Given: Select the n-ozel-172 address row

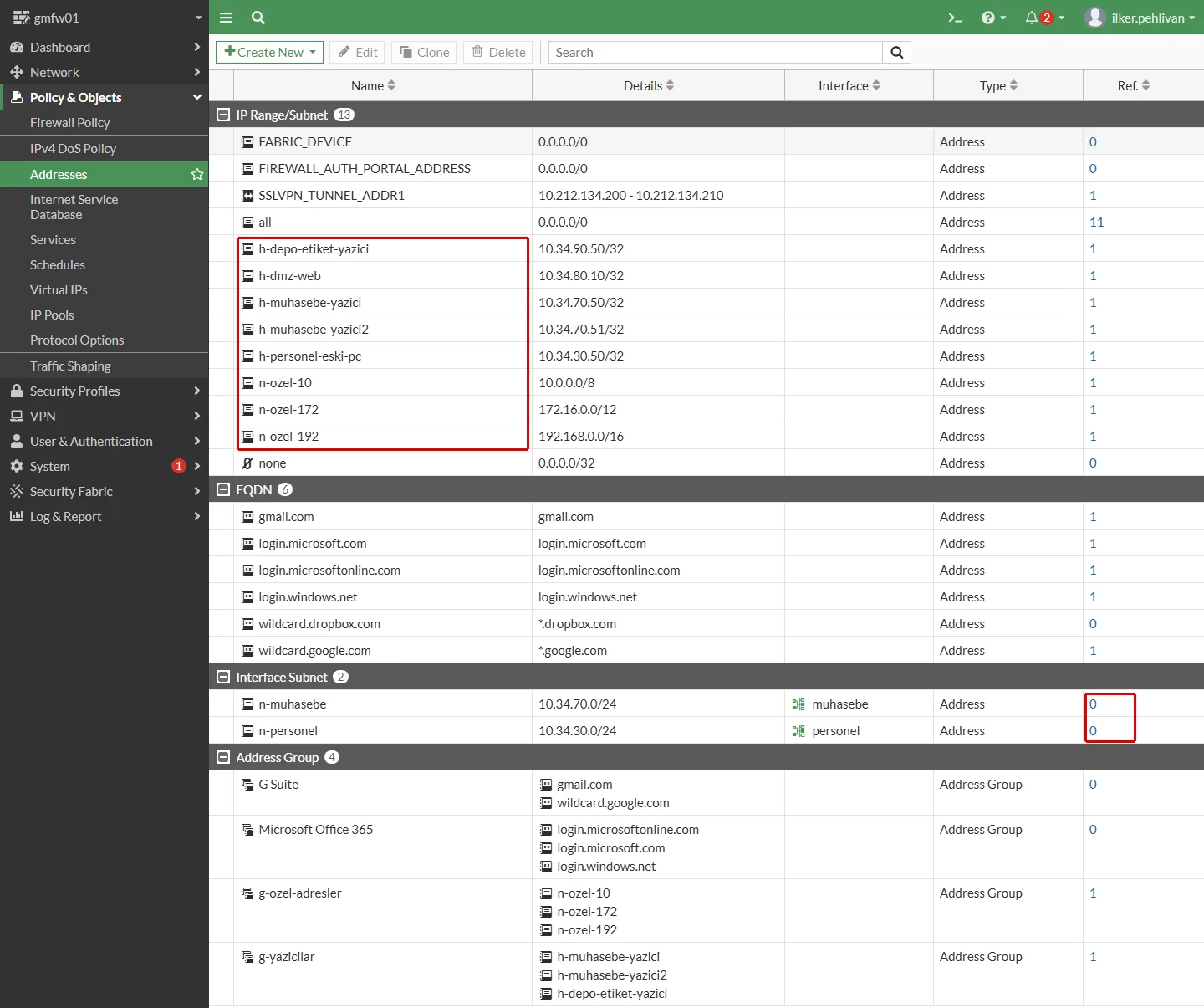Looking at the screenshot, I should [x=707, y=409].
